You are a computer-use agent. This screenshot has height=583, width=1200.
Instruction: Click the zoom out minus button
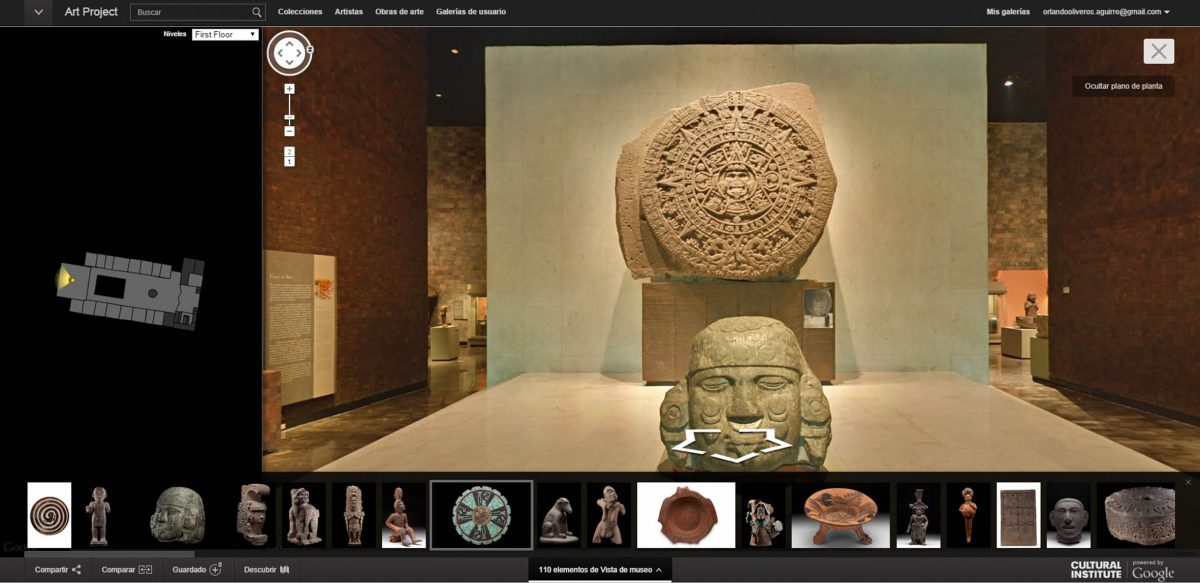(289, 131)
